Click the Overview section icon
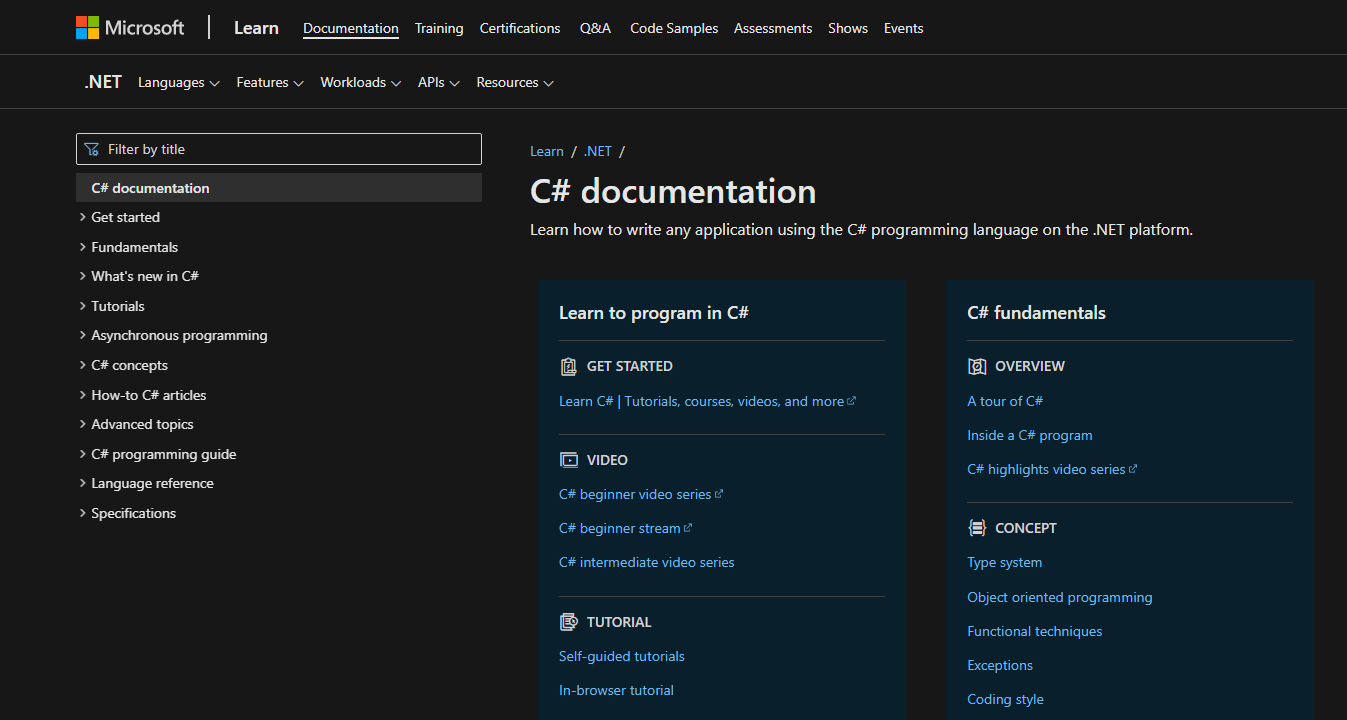Image resolution: width=1347 pixels, height=720 pixels. pyautogui.click(x=977, y=366)
